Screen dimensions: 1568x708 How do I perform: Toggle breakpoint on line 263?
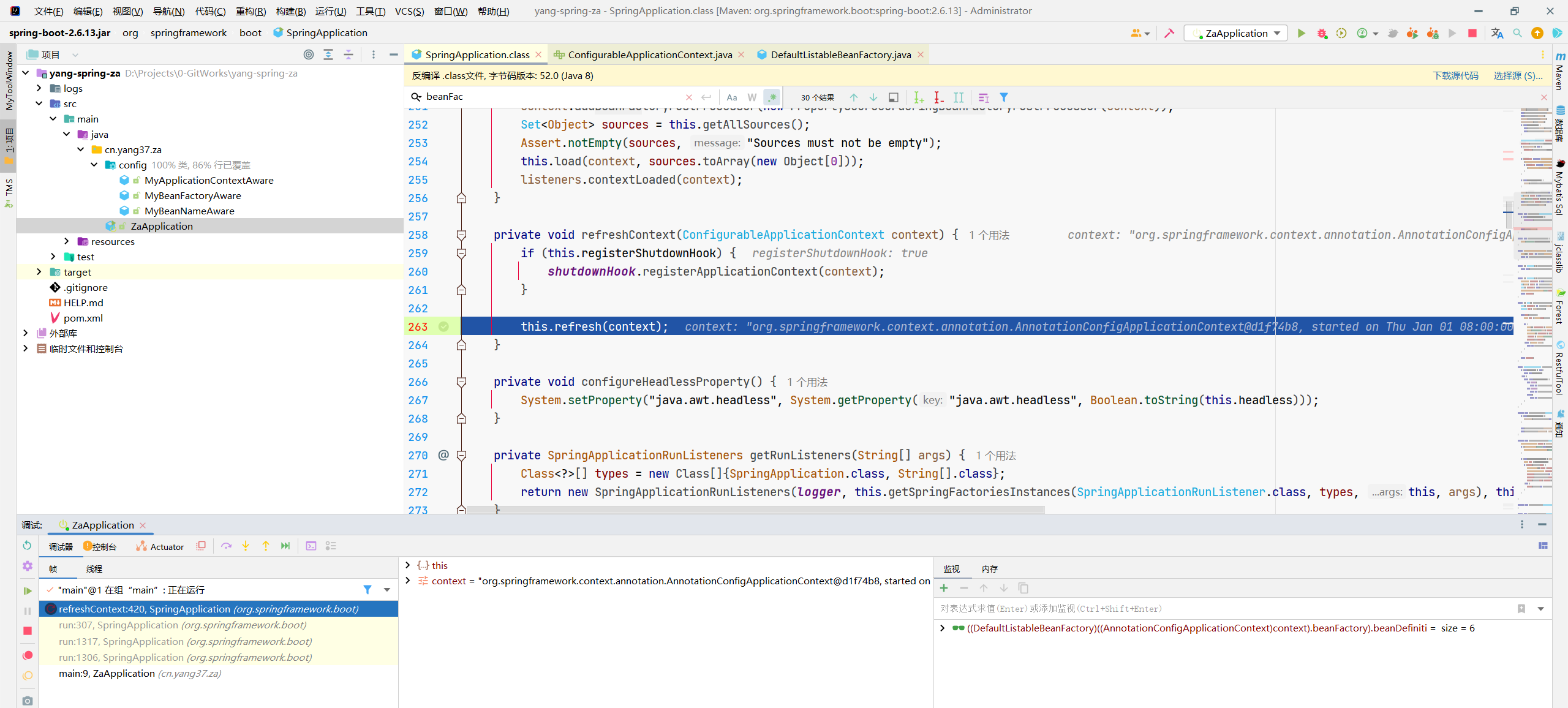tap(443, 326)
